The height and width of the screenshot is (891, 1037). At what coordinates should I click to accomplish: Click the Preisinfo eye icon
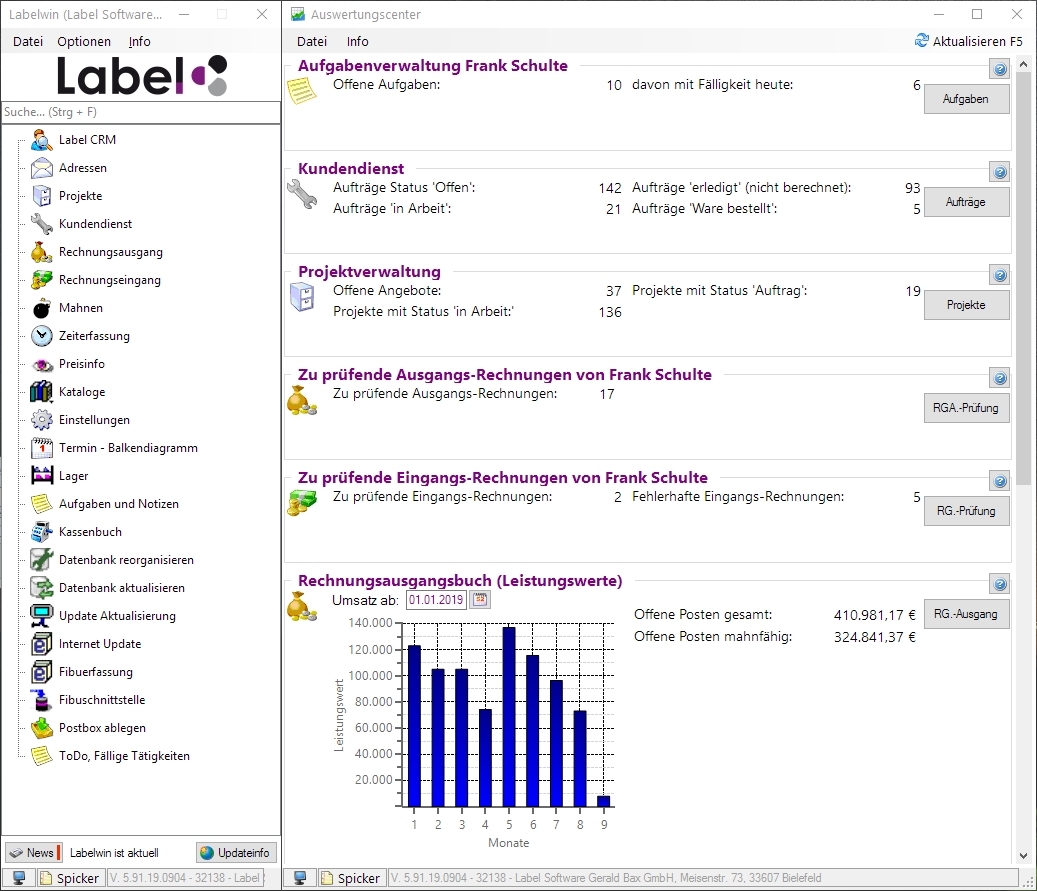[42, 364]
